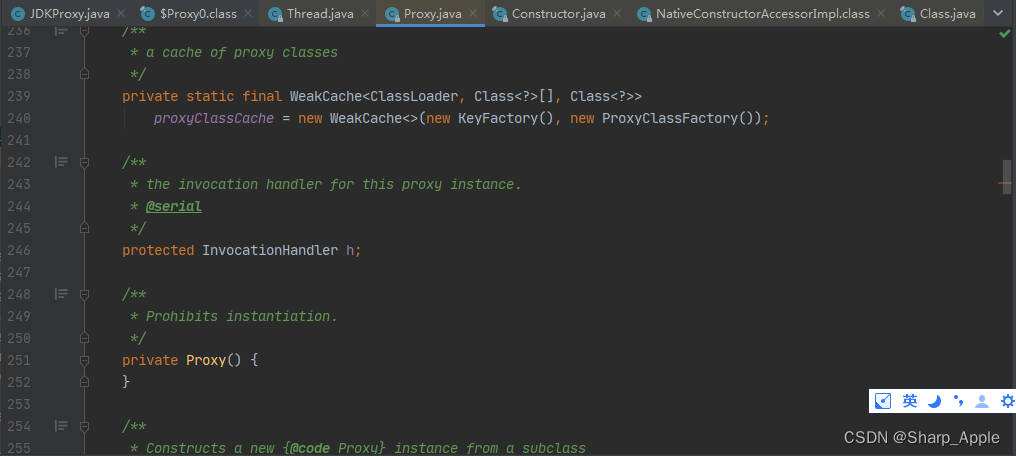Click ClassLoader in WeakCache declaration
This screenshot has width=1016, height=456.
[414, 97]
